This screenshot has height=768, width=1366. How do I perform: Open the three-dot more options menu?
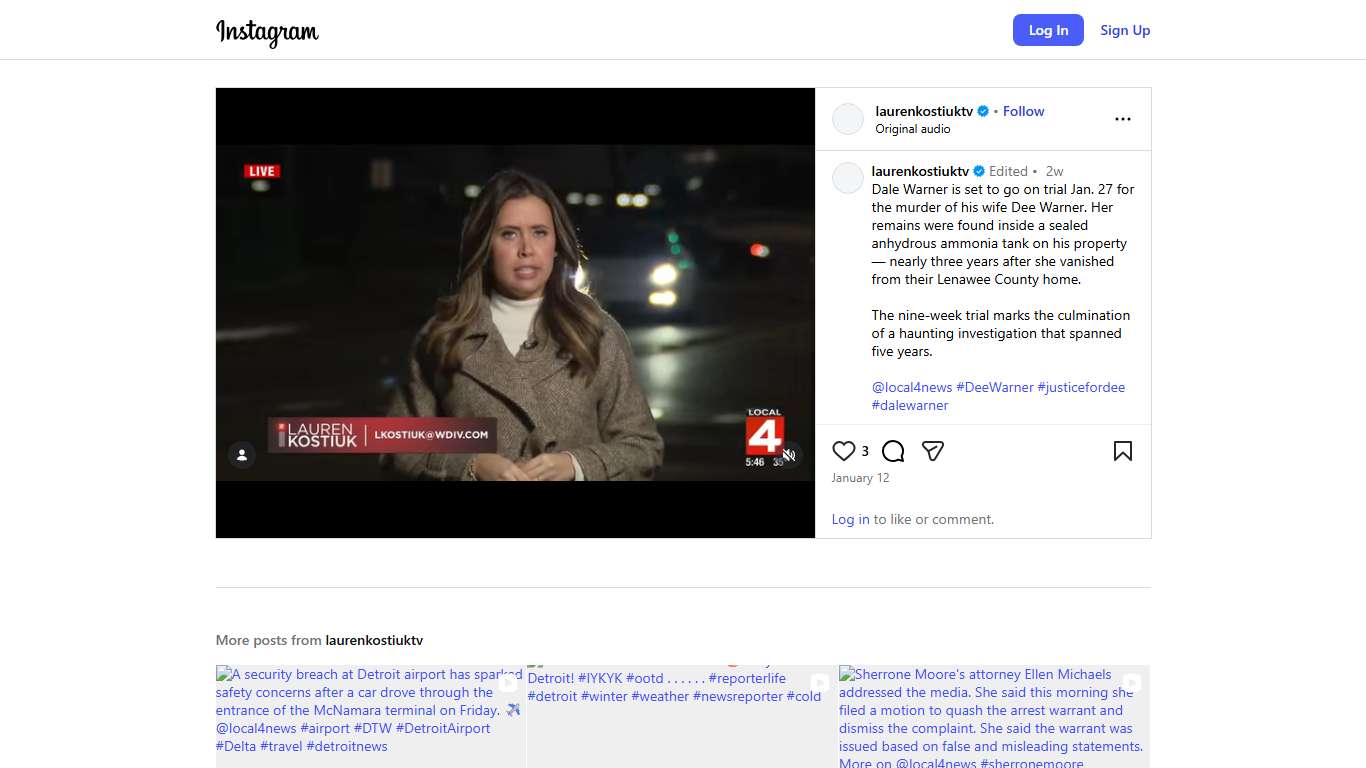coord(1122,119)
